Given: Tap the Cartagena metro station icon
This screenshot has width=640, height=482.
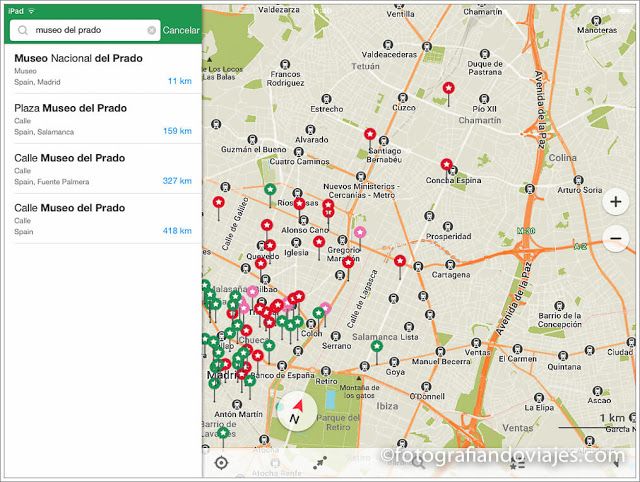Looking at the screenshot, I should coord(450,264).
